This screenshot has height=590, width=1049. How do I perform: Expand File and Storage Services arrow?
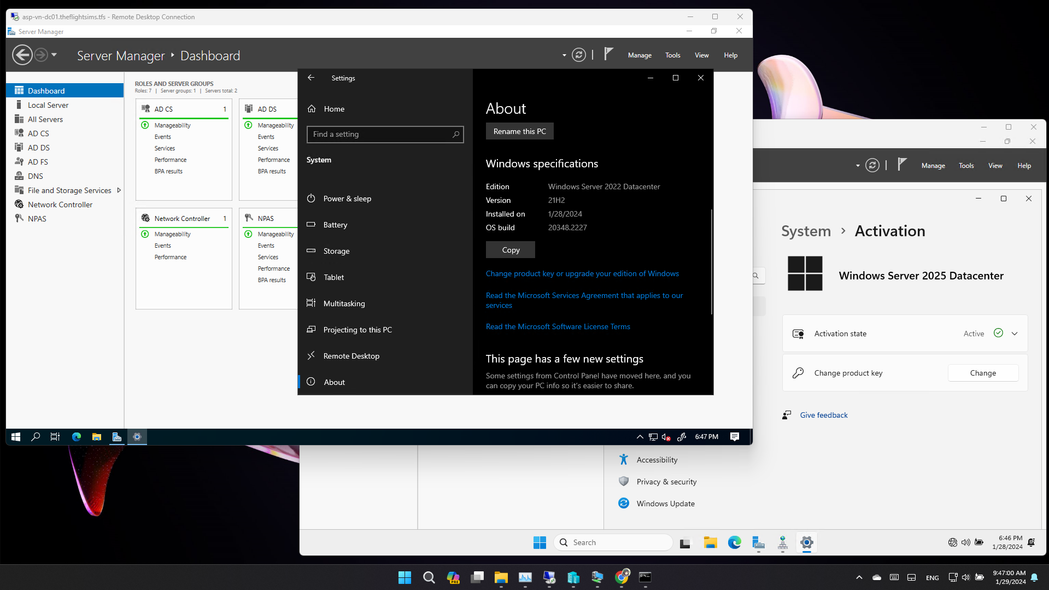[x=119, y=191]
